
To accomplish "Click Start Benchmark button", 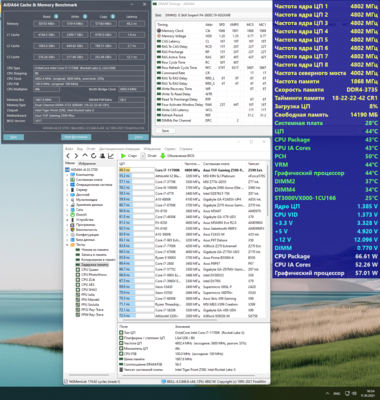I will click(76, 137).
